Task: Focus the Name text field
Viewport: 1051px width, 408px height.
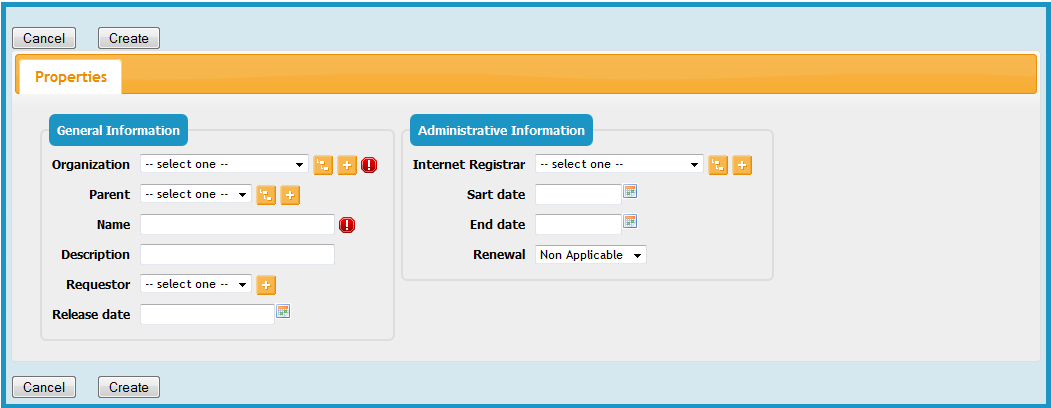Action: pyautogui.click(x=237, y=224)
